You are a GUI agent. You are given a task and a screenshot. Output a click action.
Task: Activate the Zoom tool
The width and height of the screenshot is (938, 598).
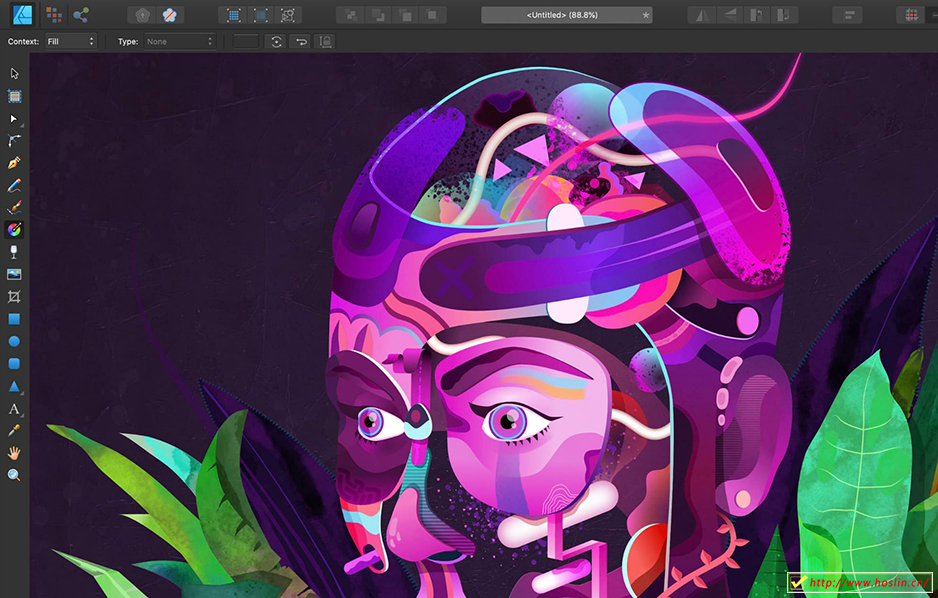coord(14,474)
